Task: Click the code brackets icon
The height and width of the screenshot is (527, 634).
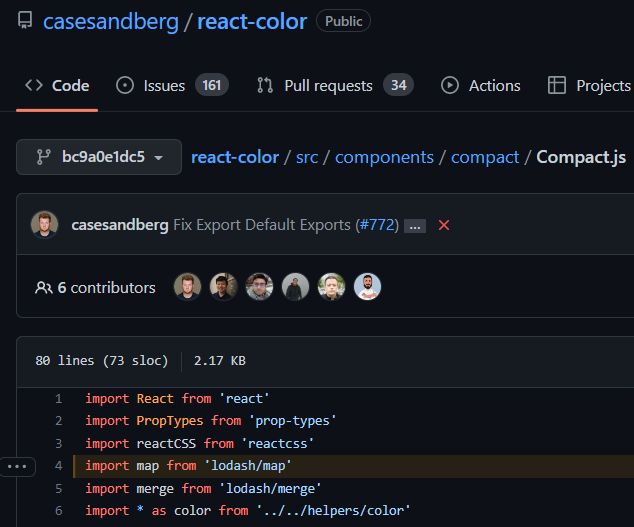Action: pos(34,85)
